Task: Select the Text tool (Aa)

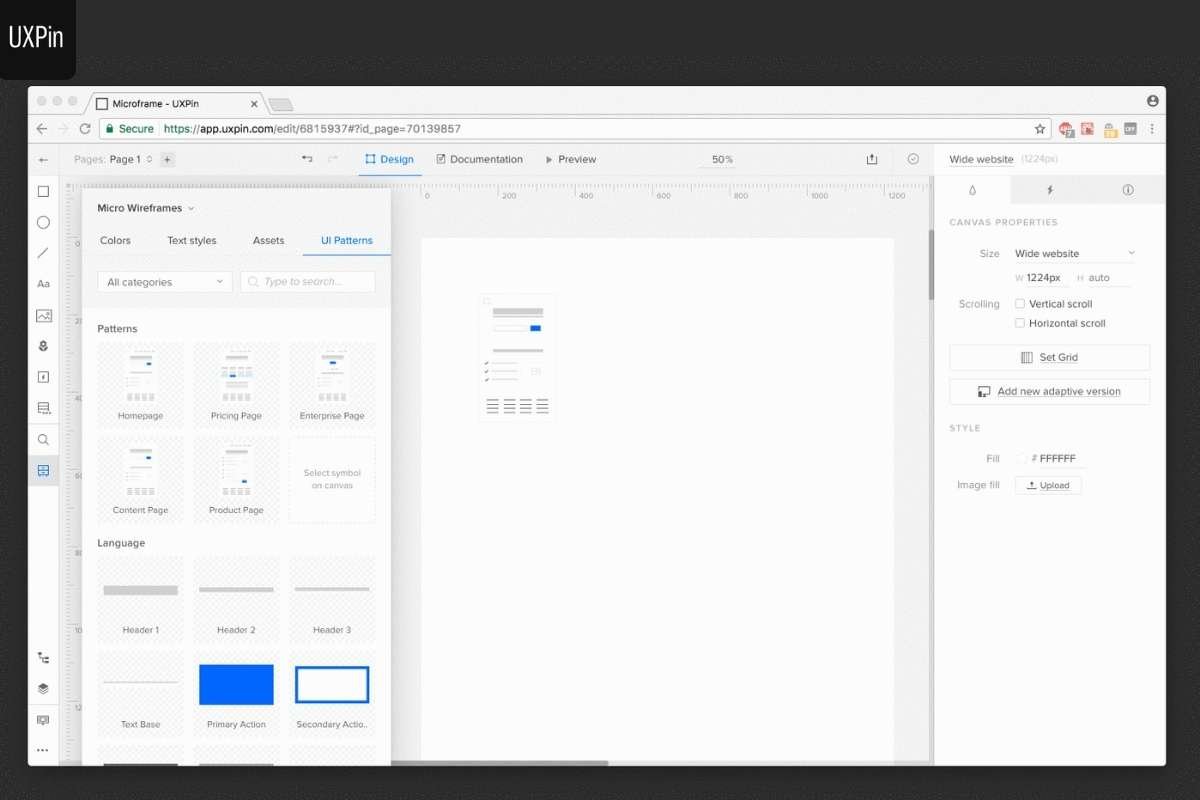Action: pos(43,284)
